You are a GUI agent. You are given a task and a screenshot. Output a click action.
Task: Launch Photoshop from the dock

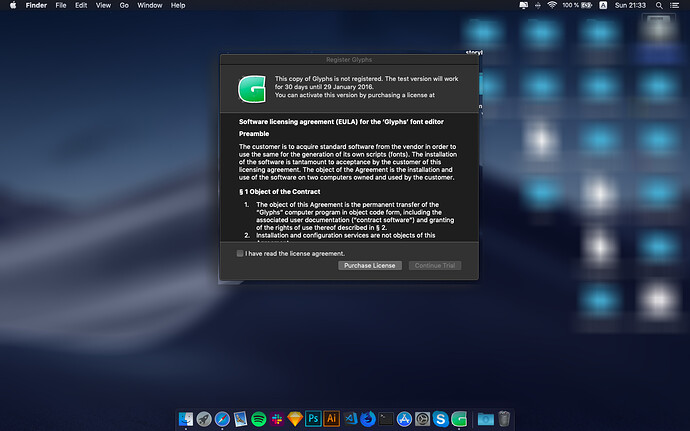point(313,419)
